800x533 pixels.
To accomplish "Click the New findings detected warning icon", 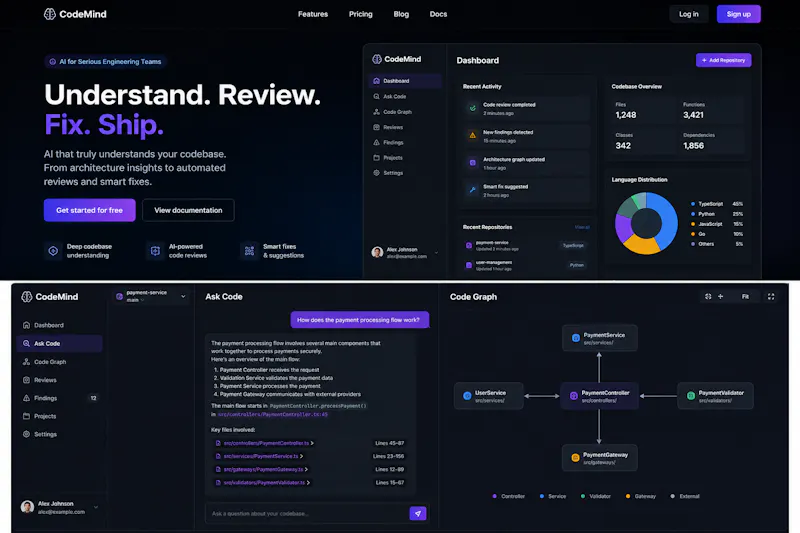I will (x=473, y=136).
